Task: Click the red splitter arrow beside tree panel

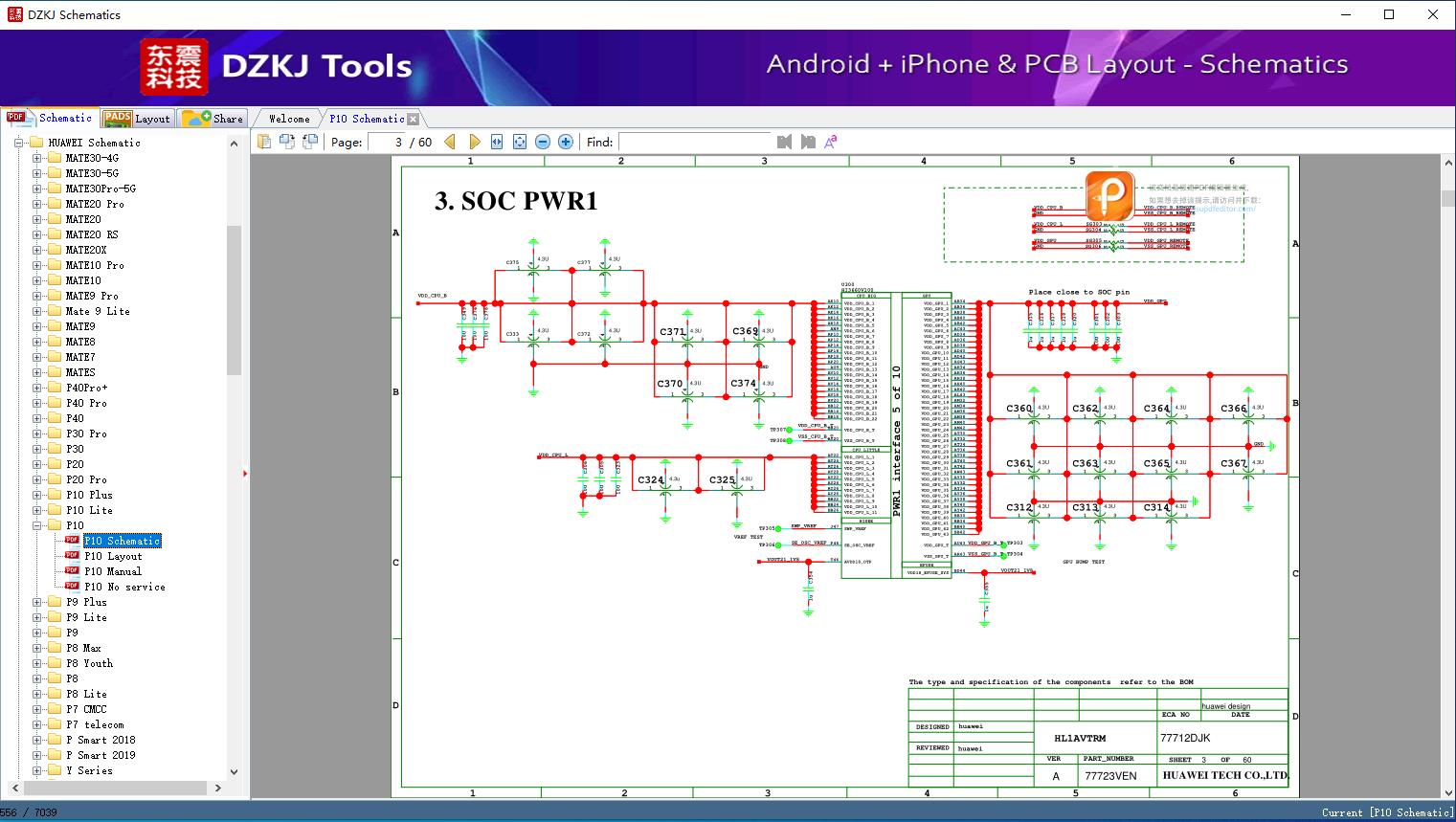Action: (245, 474)
